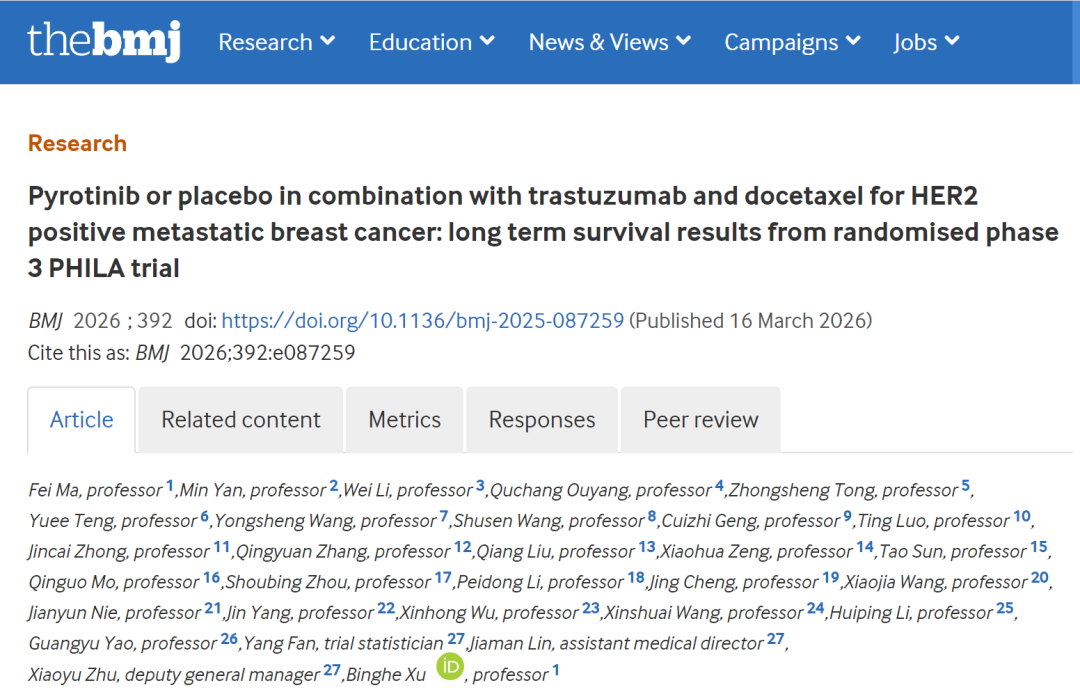Expand the Education dropdown menu

(431, 42)
